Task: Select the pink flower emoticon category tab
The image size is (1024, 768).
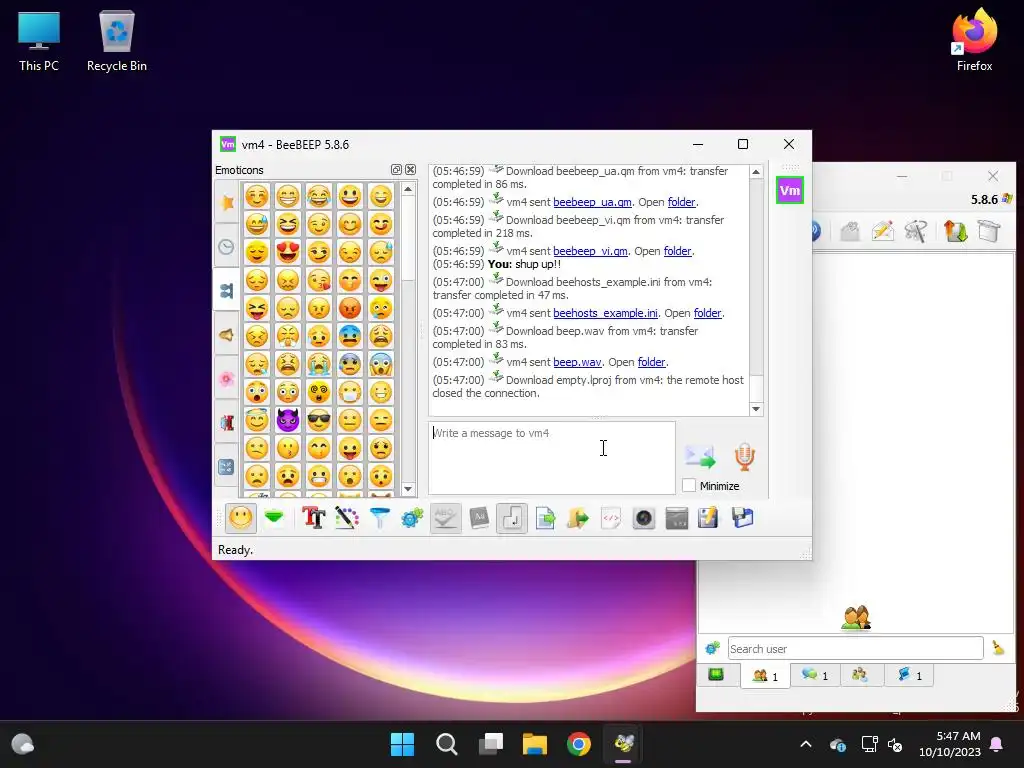Action: click(227, 379)
